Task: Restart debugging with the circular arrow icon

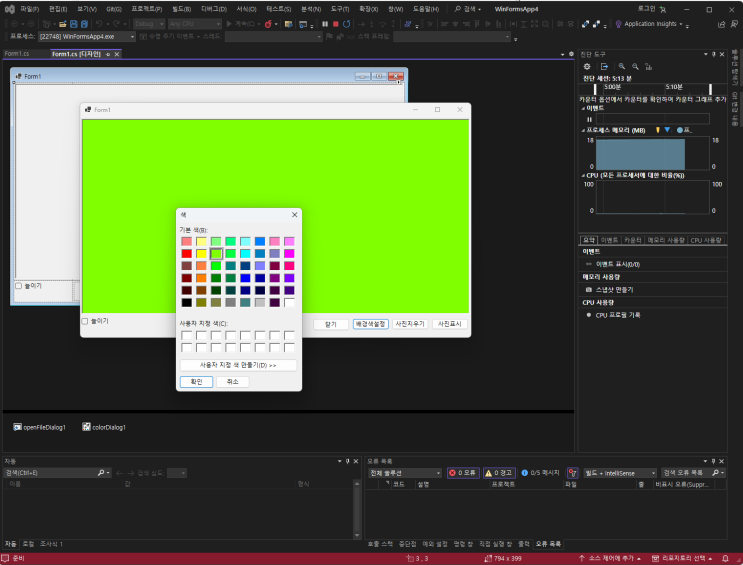Action: tap(346, 24)
